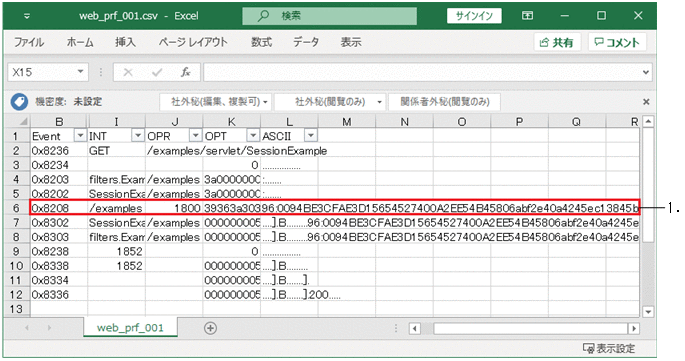
Task: Open the 表示 ribbon tab
Action: 351,42
